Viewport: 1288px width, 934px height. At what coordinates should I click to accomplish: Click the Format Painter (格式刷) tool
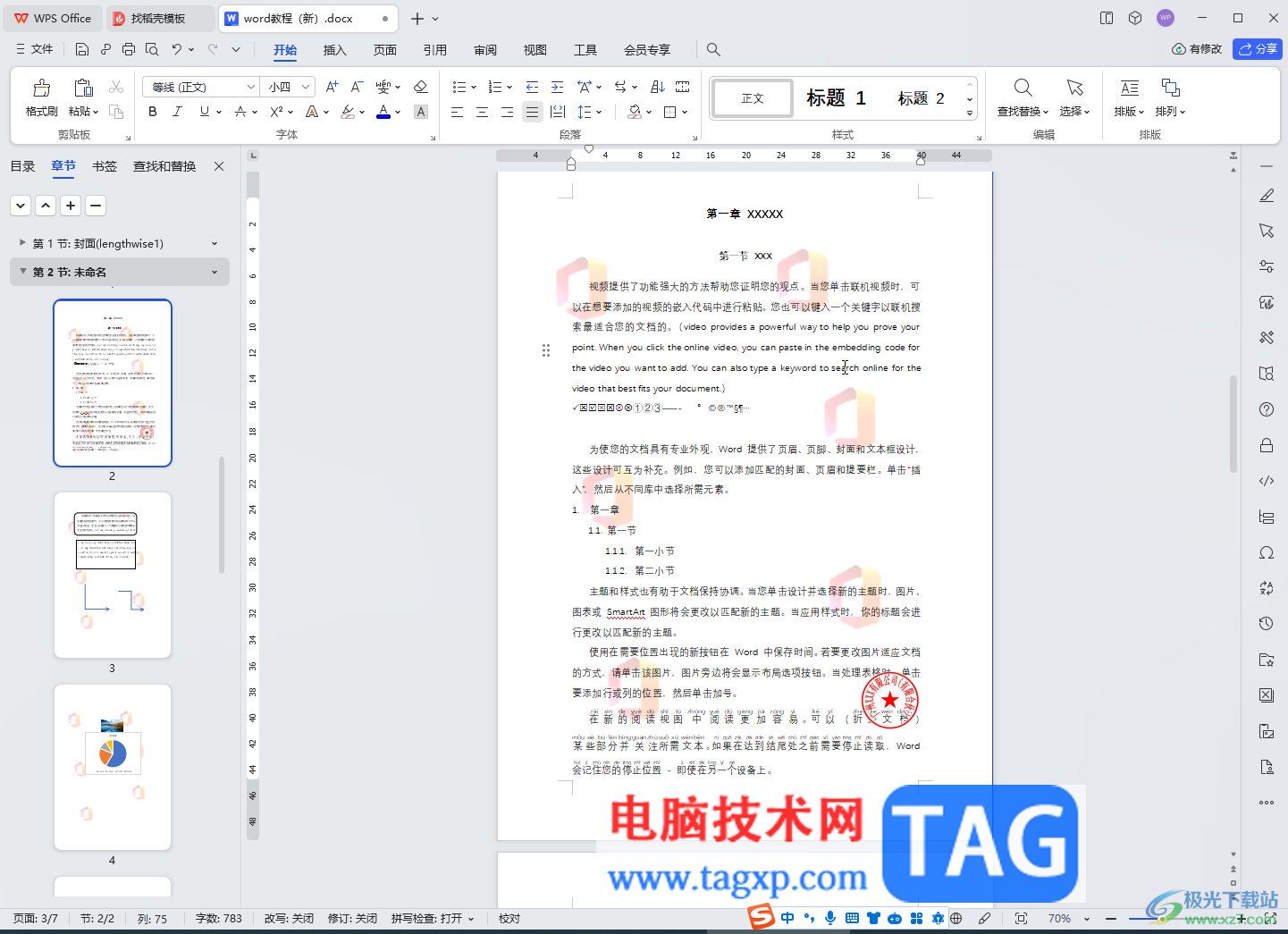[x=41, y=97]
